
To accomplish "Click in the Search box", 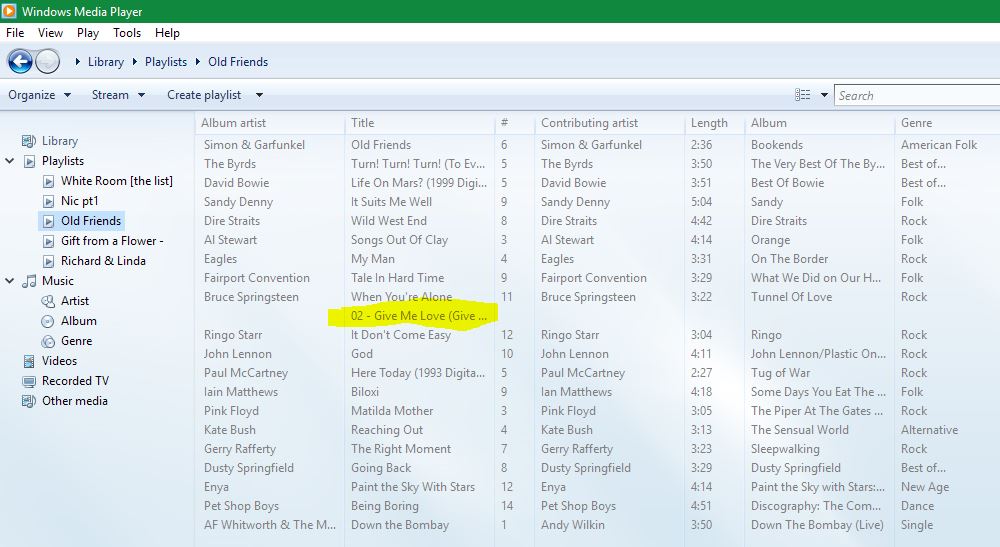I will tap(917, 96).
